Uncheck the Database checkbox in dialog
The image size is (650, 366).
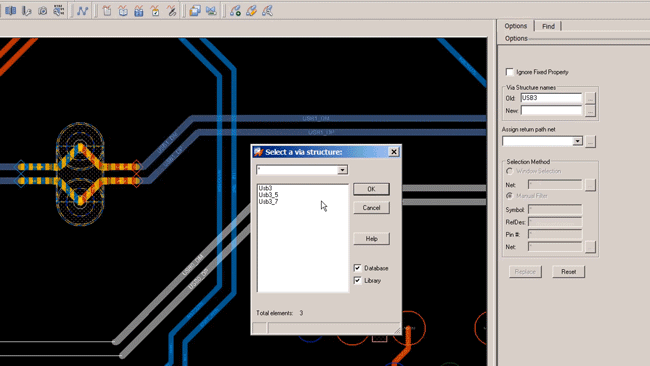pos(357,268)
